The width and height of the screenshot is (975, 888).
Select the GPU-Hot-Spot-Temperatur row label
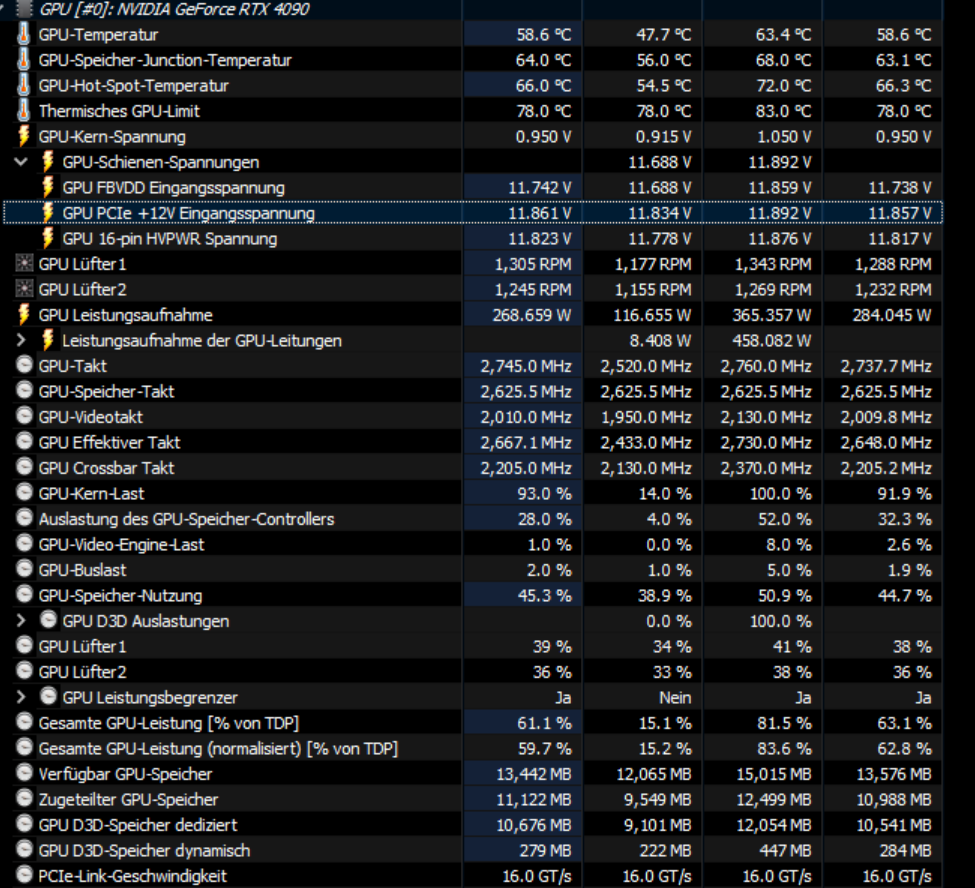click(x=133, y=86)
